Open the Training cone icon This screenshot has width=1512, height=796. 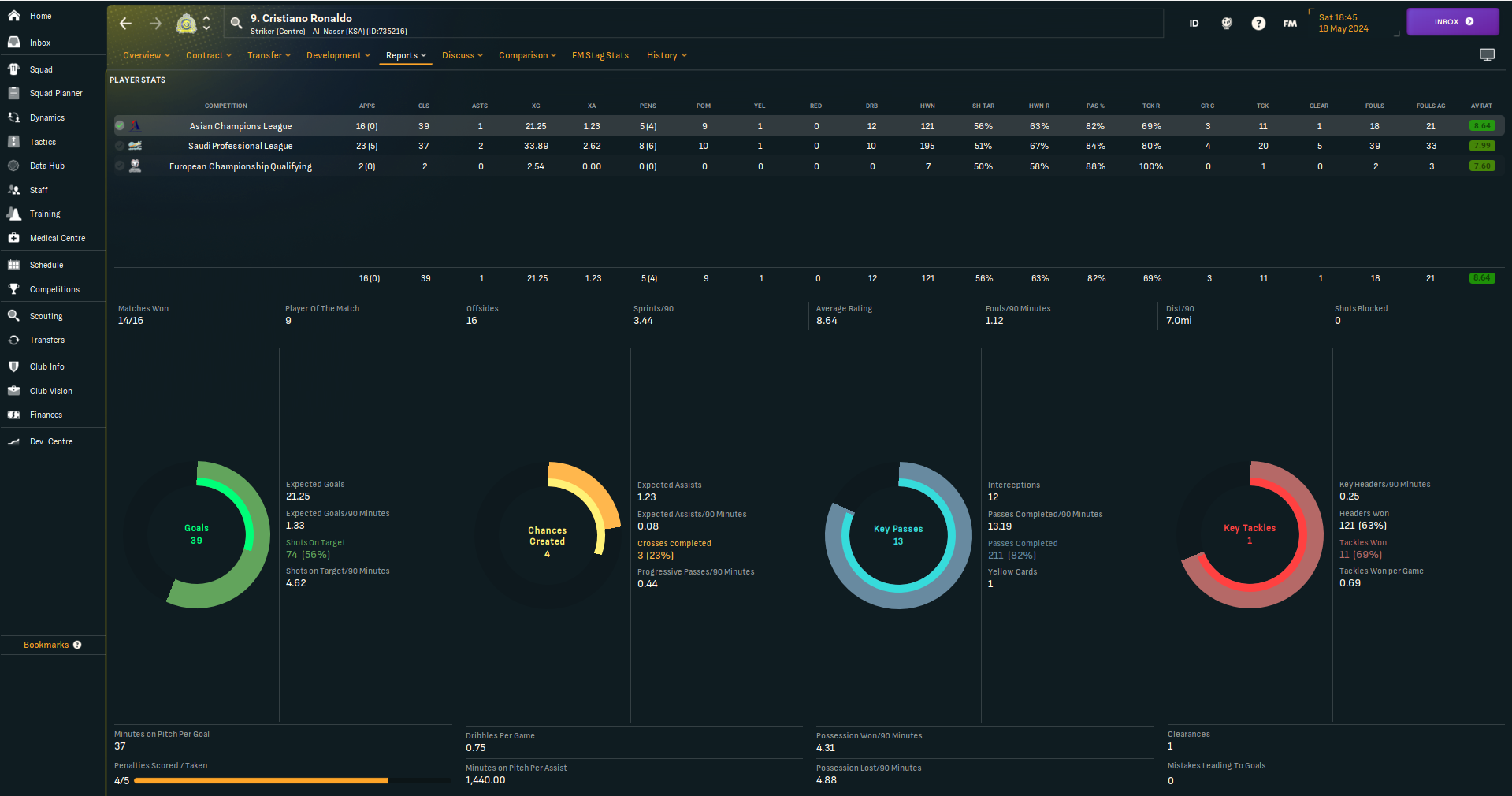[x=13, y=214]
